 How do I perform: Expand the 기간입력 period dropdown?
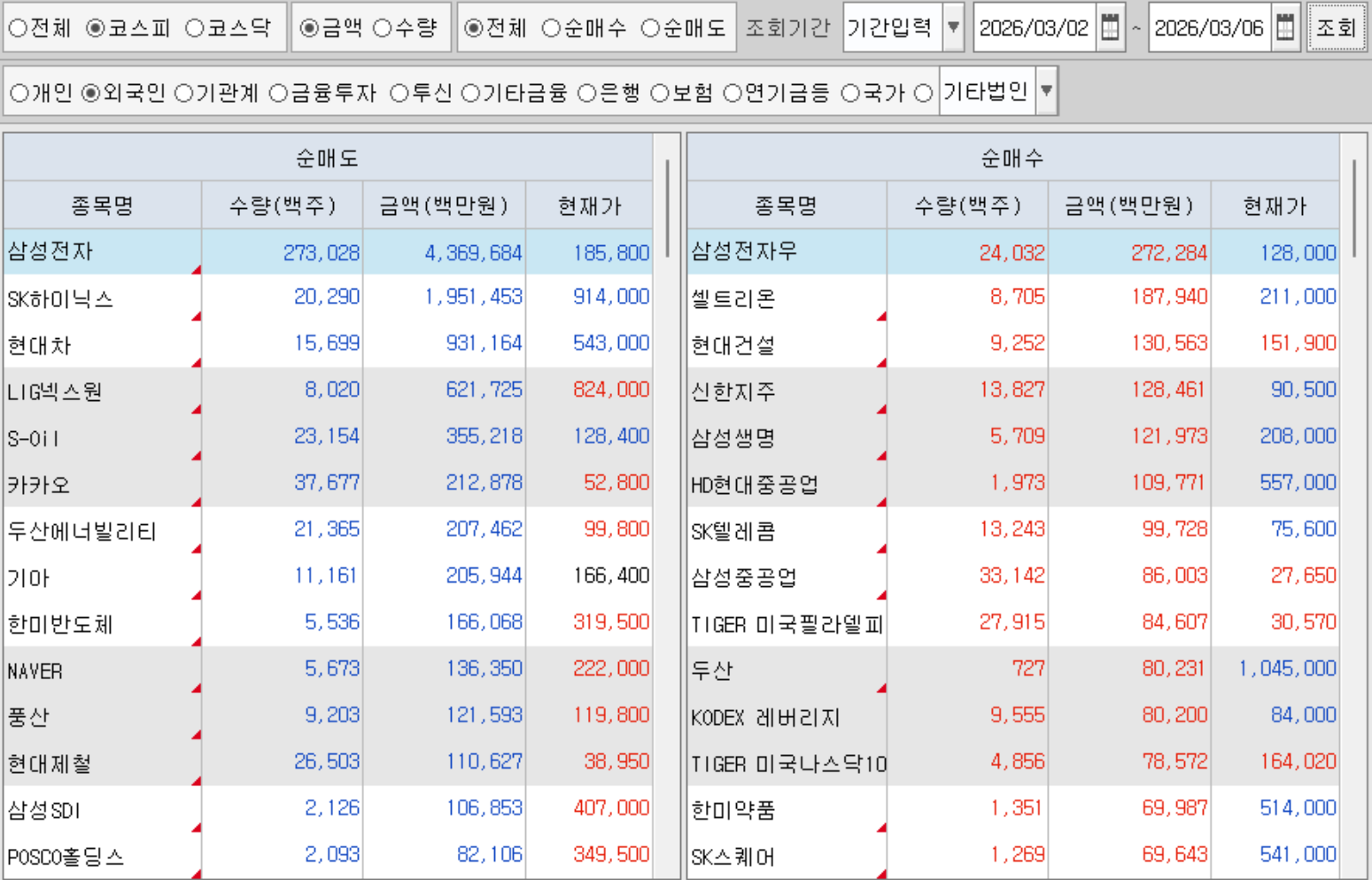(953, 28)
